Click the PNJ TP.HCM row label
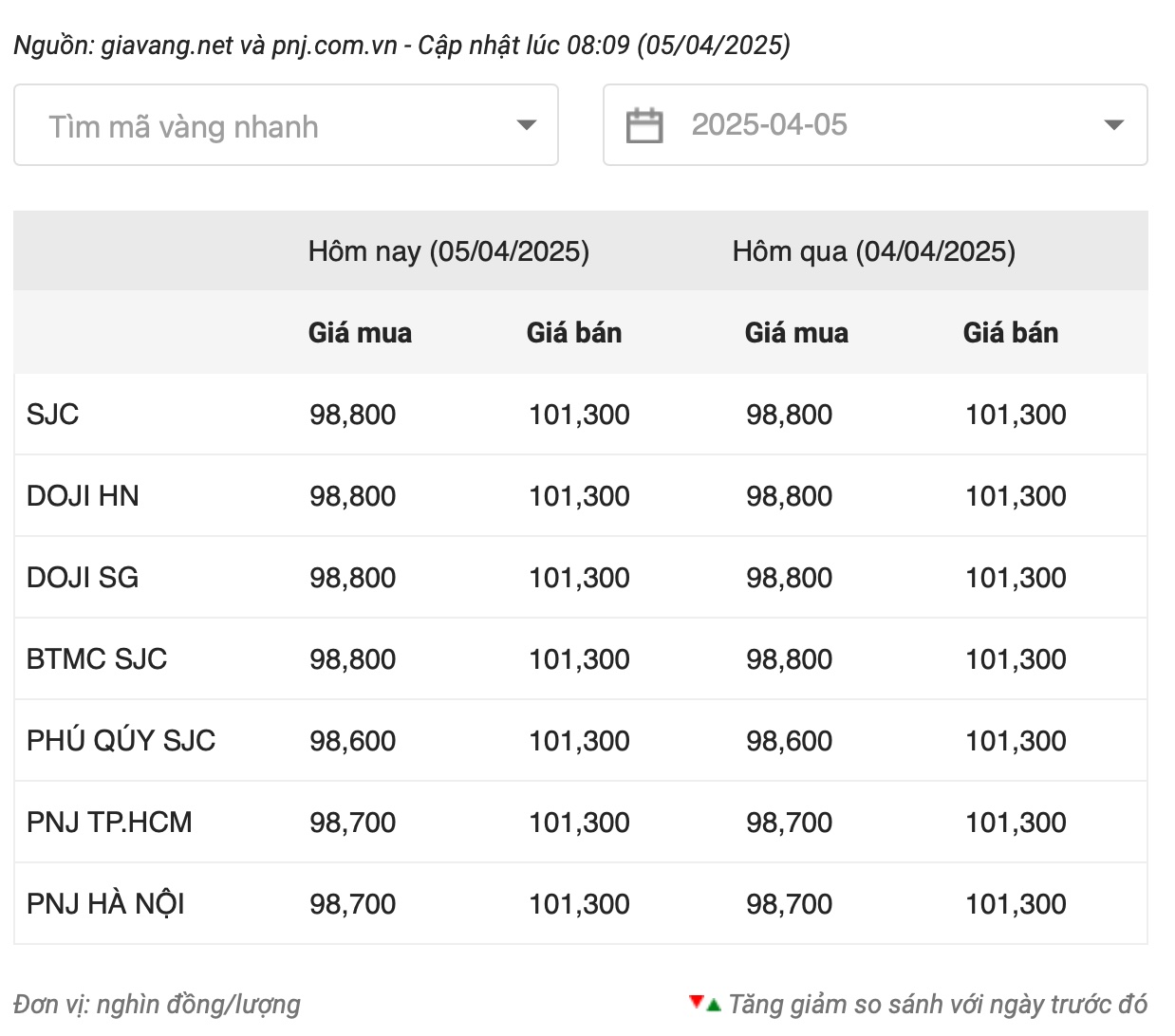This screenshot has height=1036, width=1175. [109, 823]
